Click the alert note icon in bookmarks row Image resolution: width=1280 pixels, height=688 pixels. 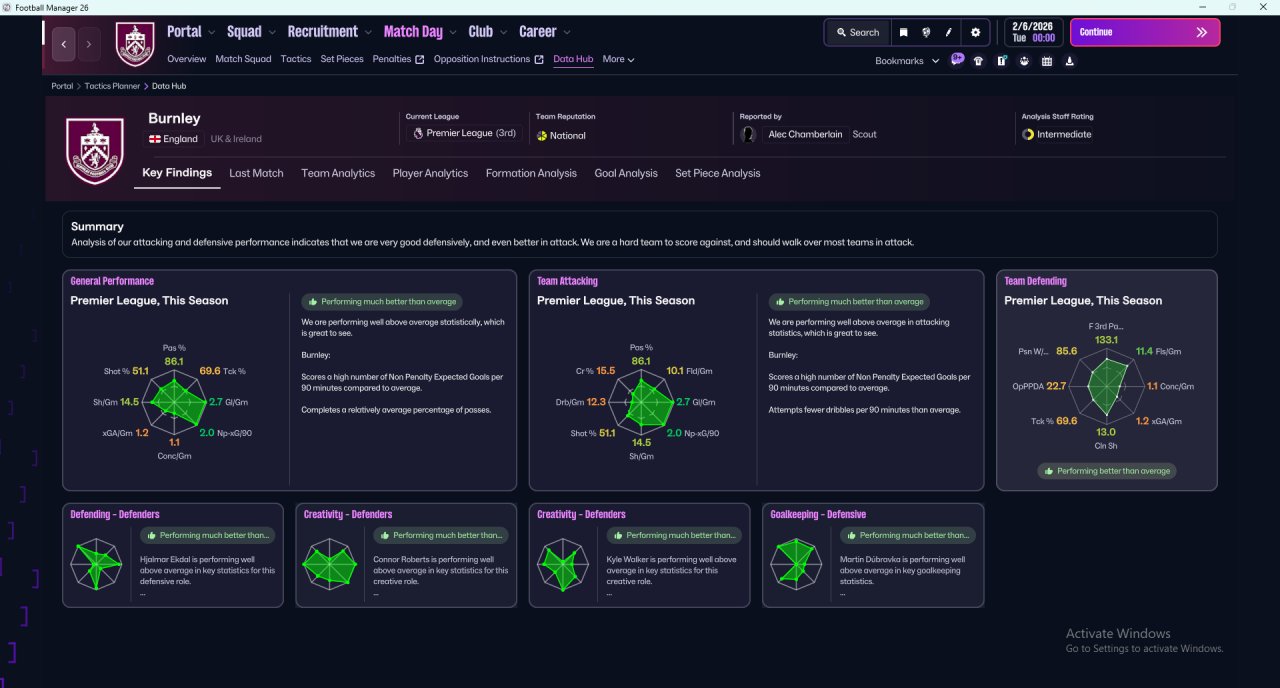[1001, 61]
